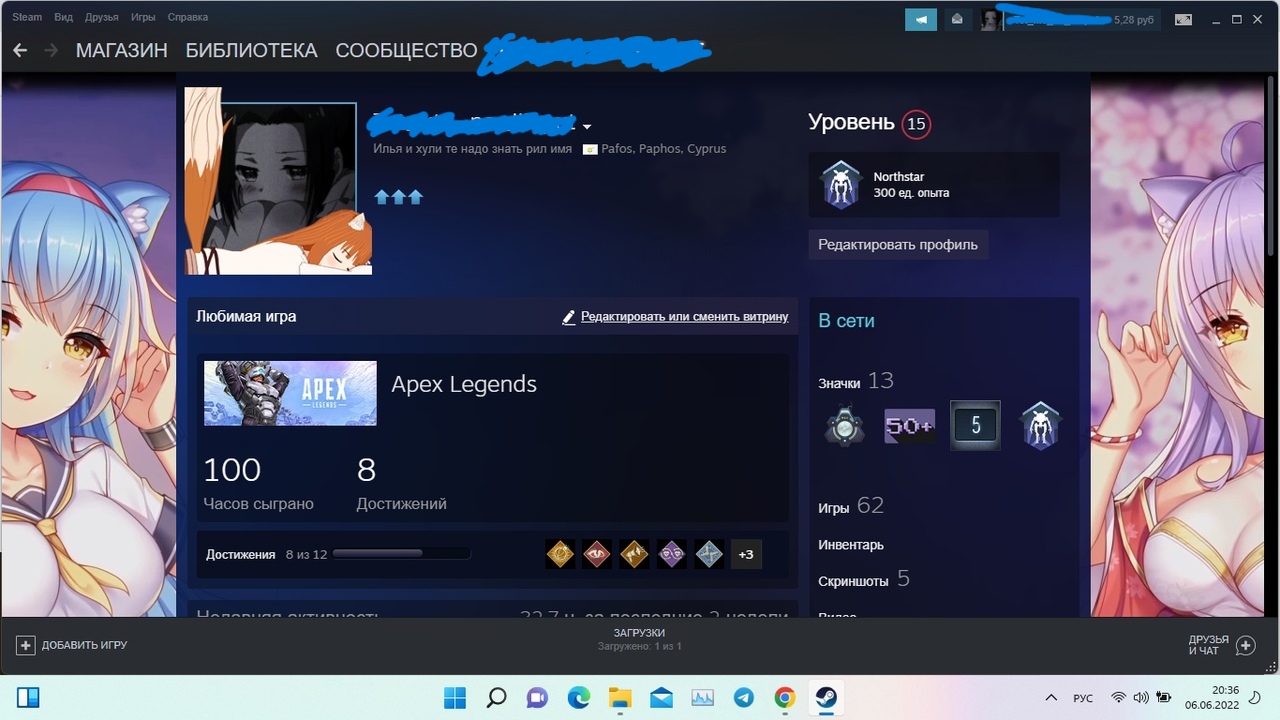
Task: Click the 100 Часов сыграно stat
Action: 258,484
